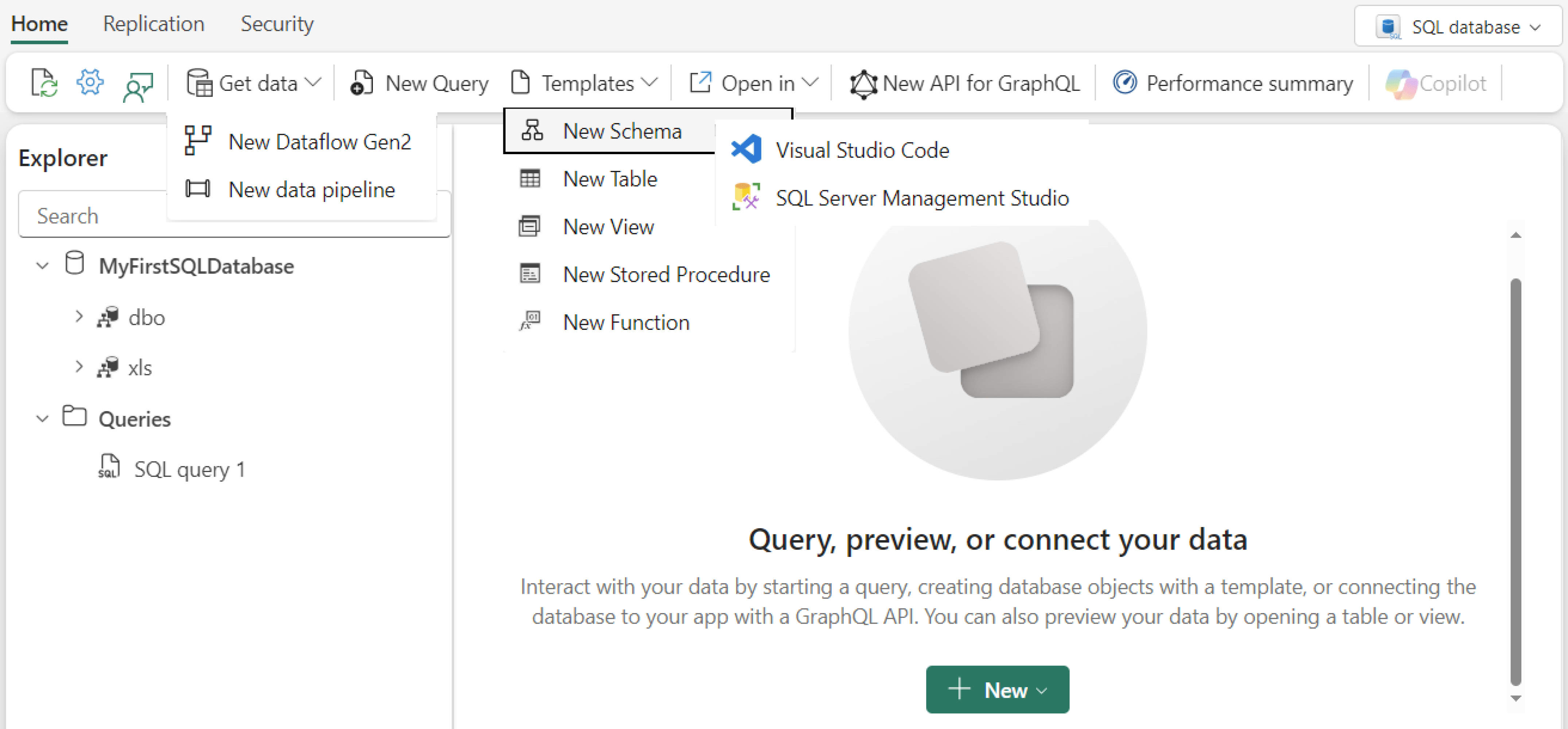Viewport: 1568px width, 729px height.
Task: Collapse the MyFirstSQLDatabase tree node
Action: point(43,266)
